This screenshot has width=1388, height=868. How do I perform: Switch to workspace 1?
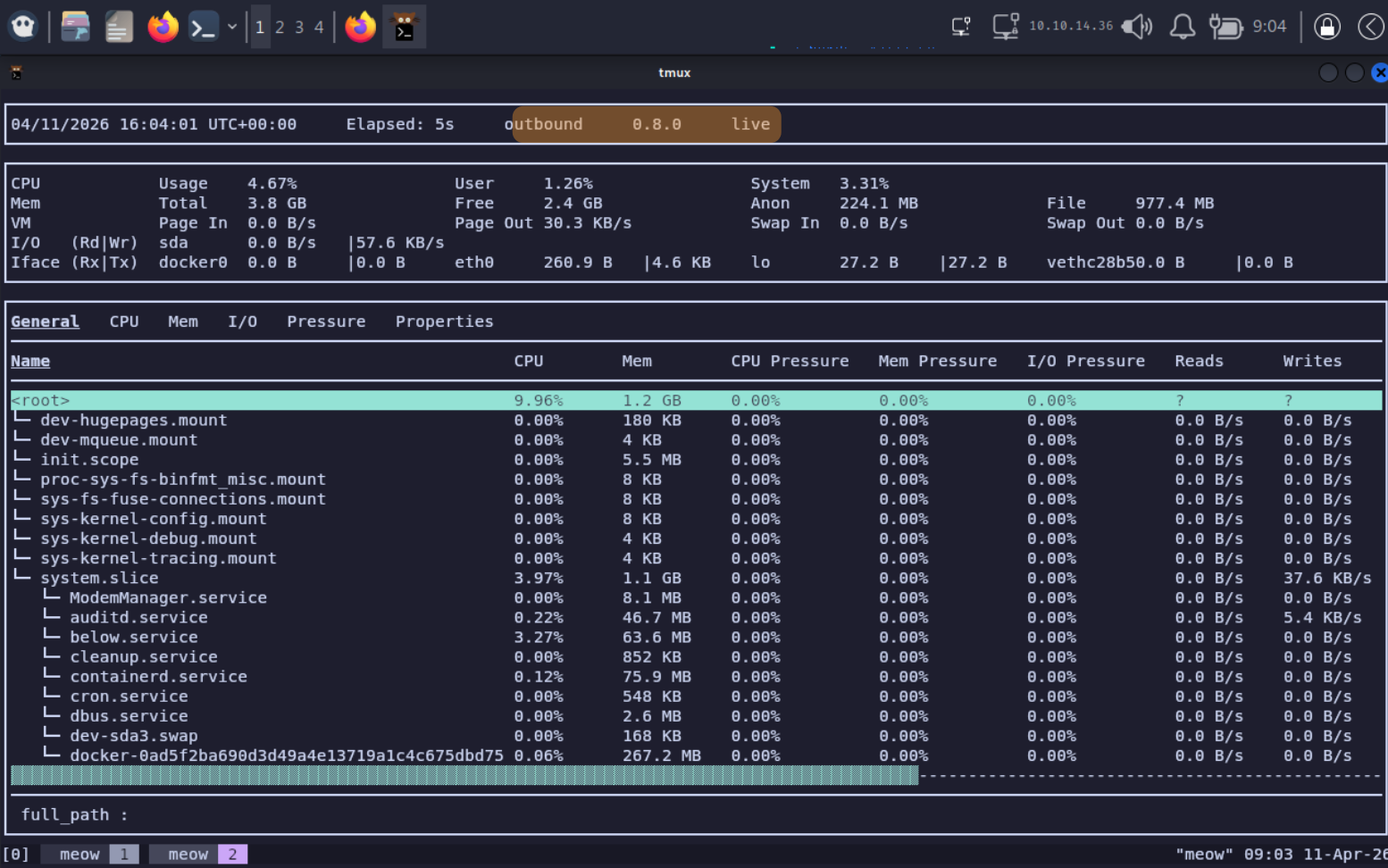[x=260, y=27]
